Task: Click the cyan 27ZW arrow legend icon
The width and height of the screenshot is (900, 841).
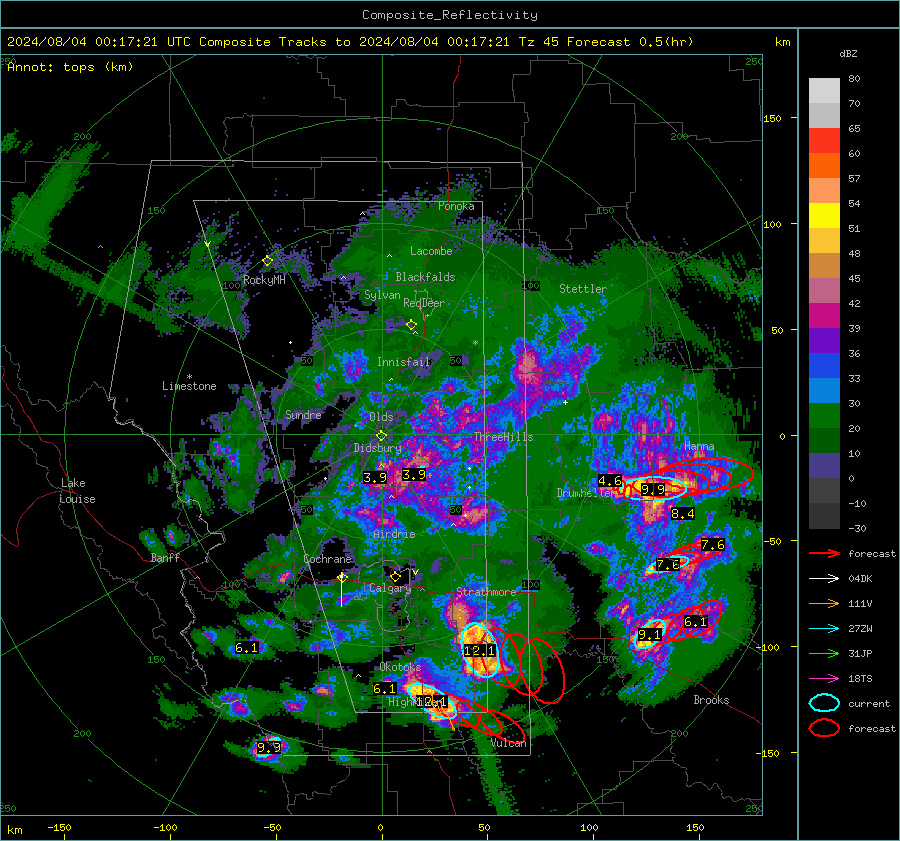Action: pos(824,629)
